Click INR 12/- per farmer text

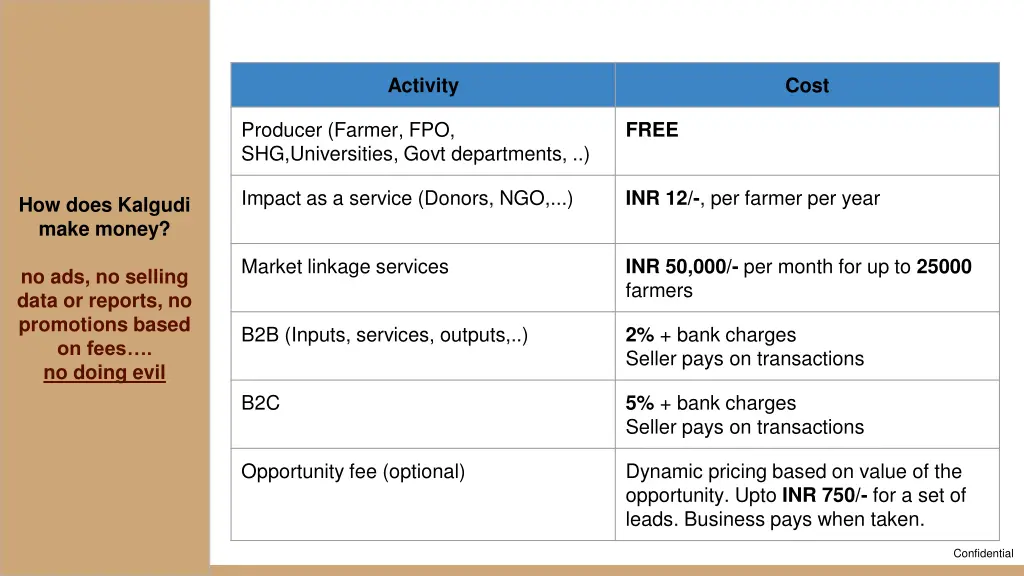click(752, 199)
